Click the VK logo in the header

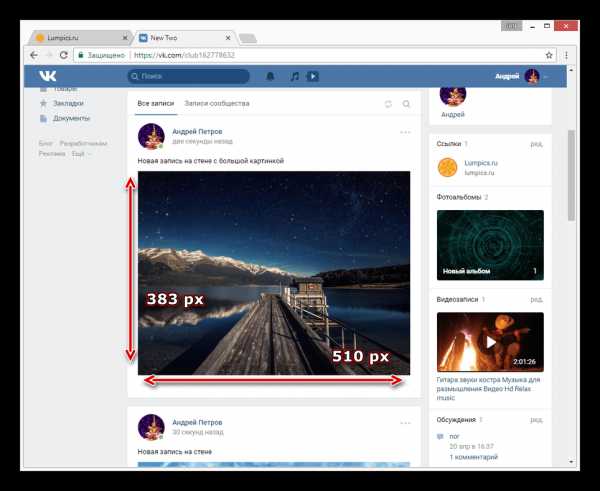coord(48,76)
